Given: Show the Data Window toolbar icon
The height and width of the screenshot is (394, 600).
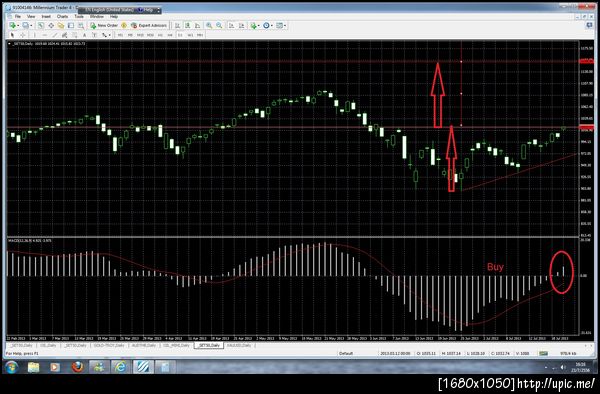Looking at the screenshot, I should pos(51,26).
